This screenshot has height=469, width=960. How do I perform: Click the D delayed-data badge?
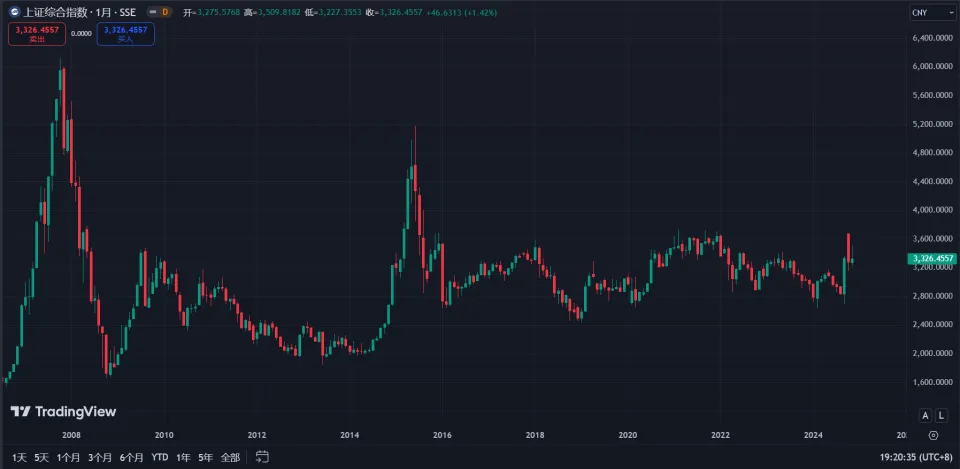[164, 12]
